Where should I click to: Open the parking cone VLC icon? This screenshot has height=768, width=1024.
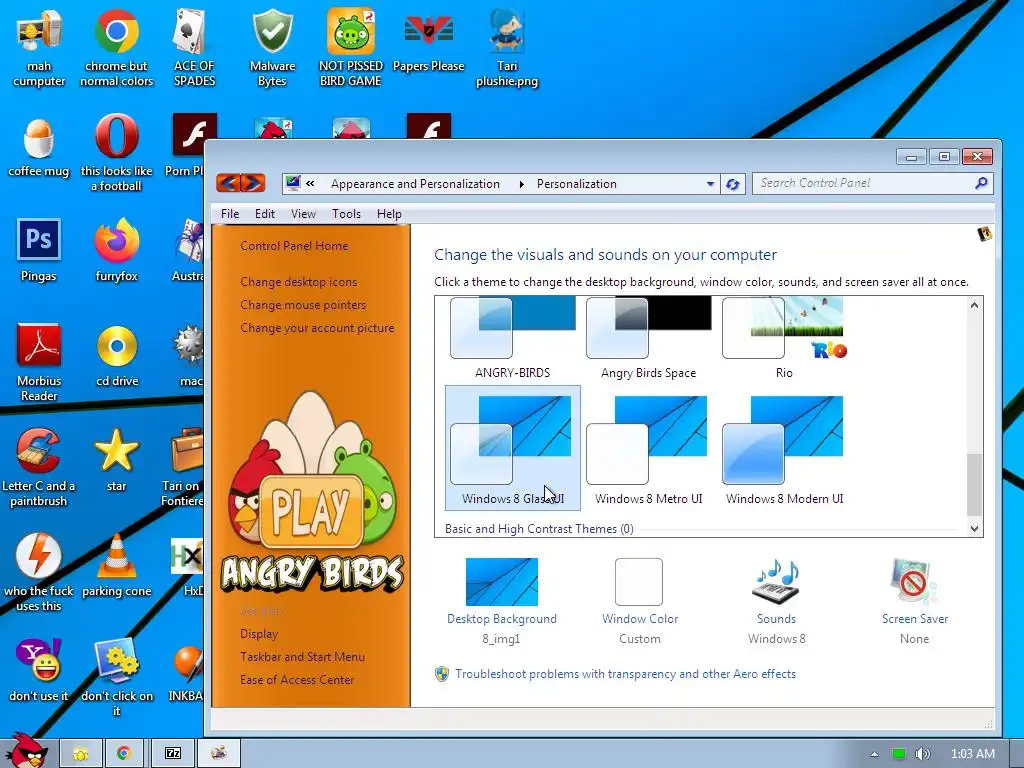tap(116, 566)
